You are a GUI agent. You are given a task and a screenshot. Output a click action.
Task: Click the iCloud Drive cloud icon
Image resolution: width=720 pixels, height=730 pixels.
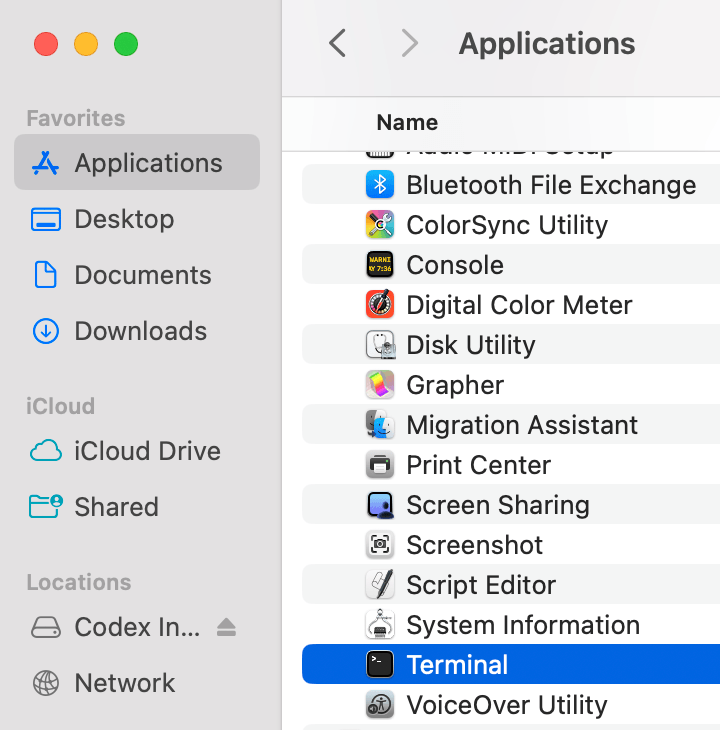46,451
